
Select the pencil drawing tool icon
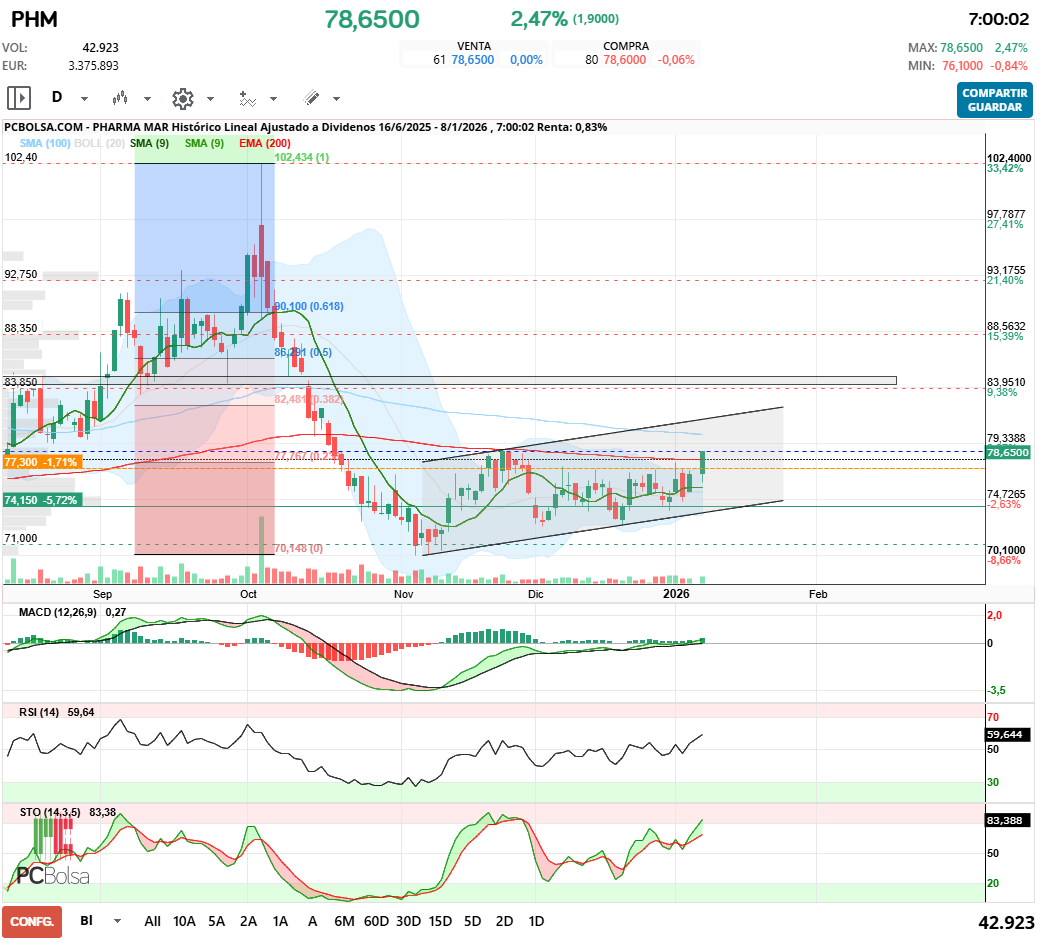click(311, 98)
